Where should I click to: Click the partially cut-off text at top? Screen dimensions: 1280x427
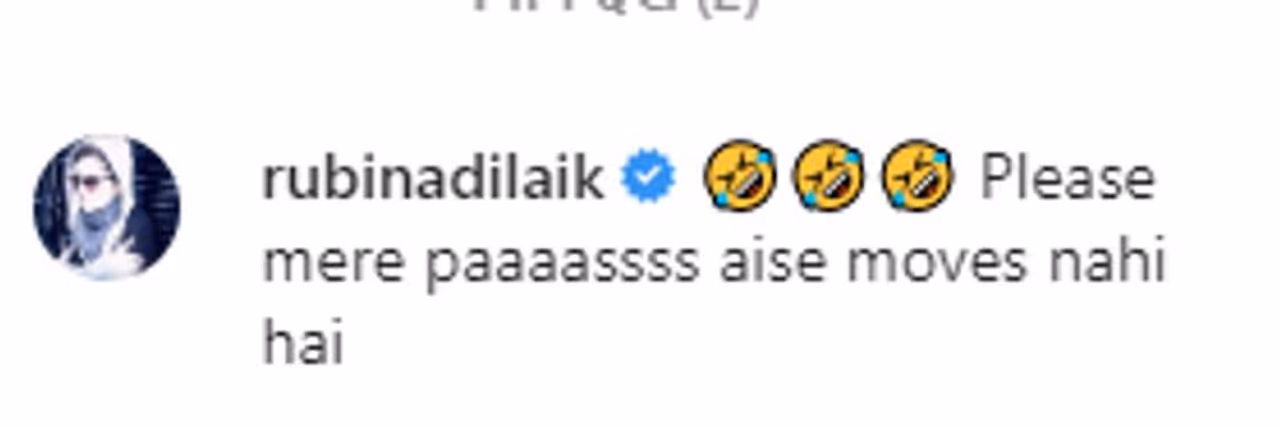[x=617, y=6]
